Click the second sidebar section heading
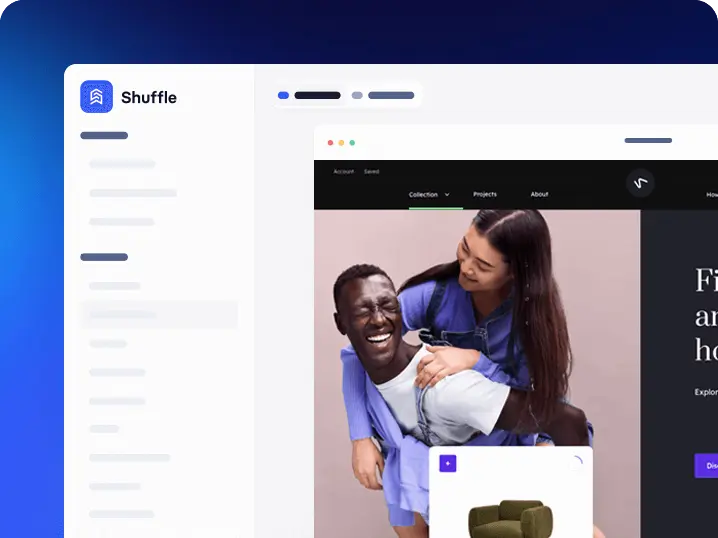718x538 pixels. 104,257
